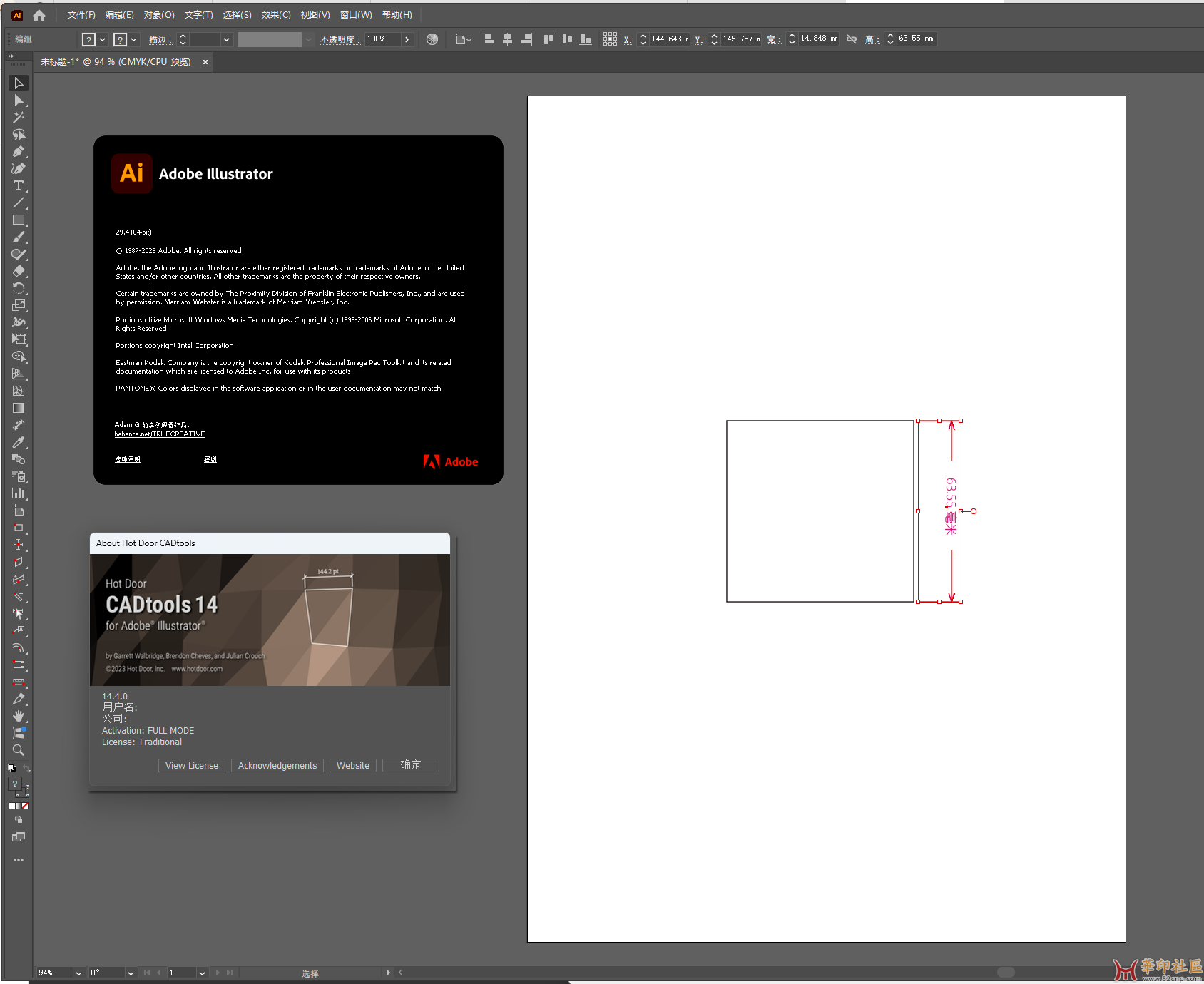Set fill to color mode swatch
The height and width of the screenshot is (984, 1204).
[x=11, y=806]
